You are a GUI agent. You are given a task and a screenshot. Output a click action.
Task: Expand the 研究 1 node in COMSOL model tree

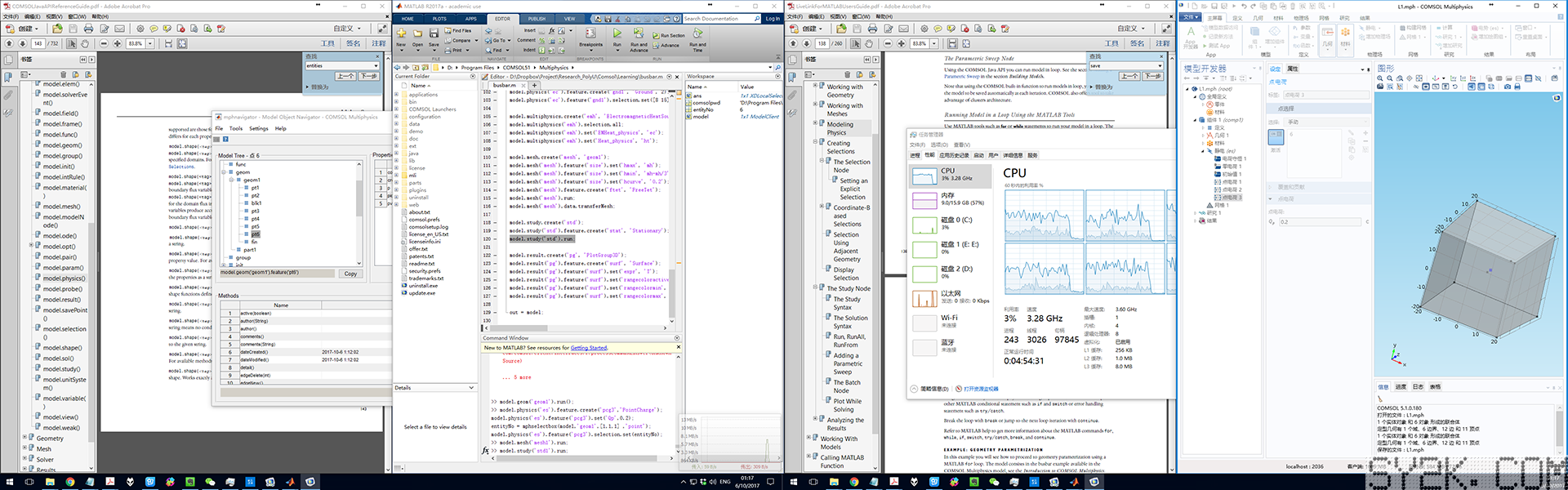click(1196, 213)
